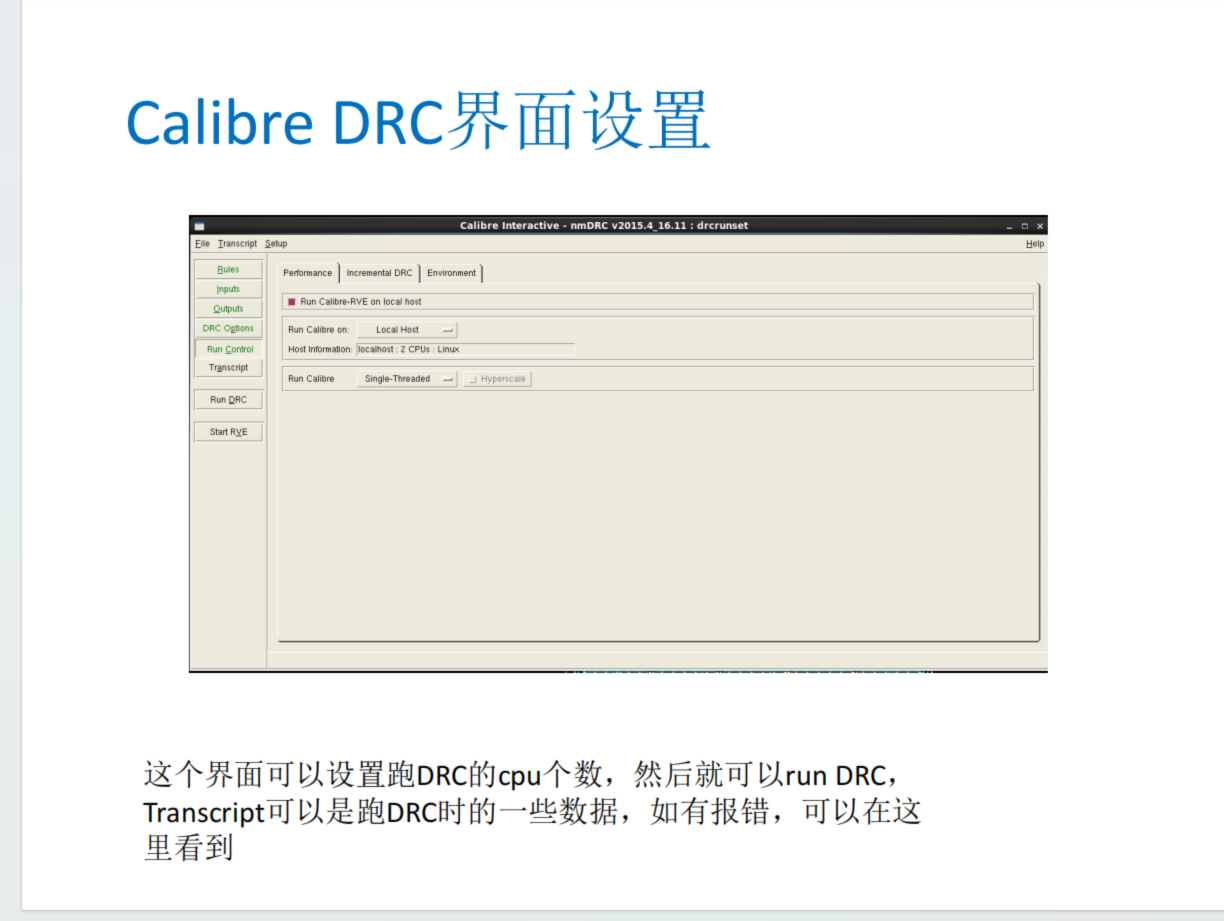Click the 'Run Calibre on:' label

pyautogui.click(x=318, y=330)
